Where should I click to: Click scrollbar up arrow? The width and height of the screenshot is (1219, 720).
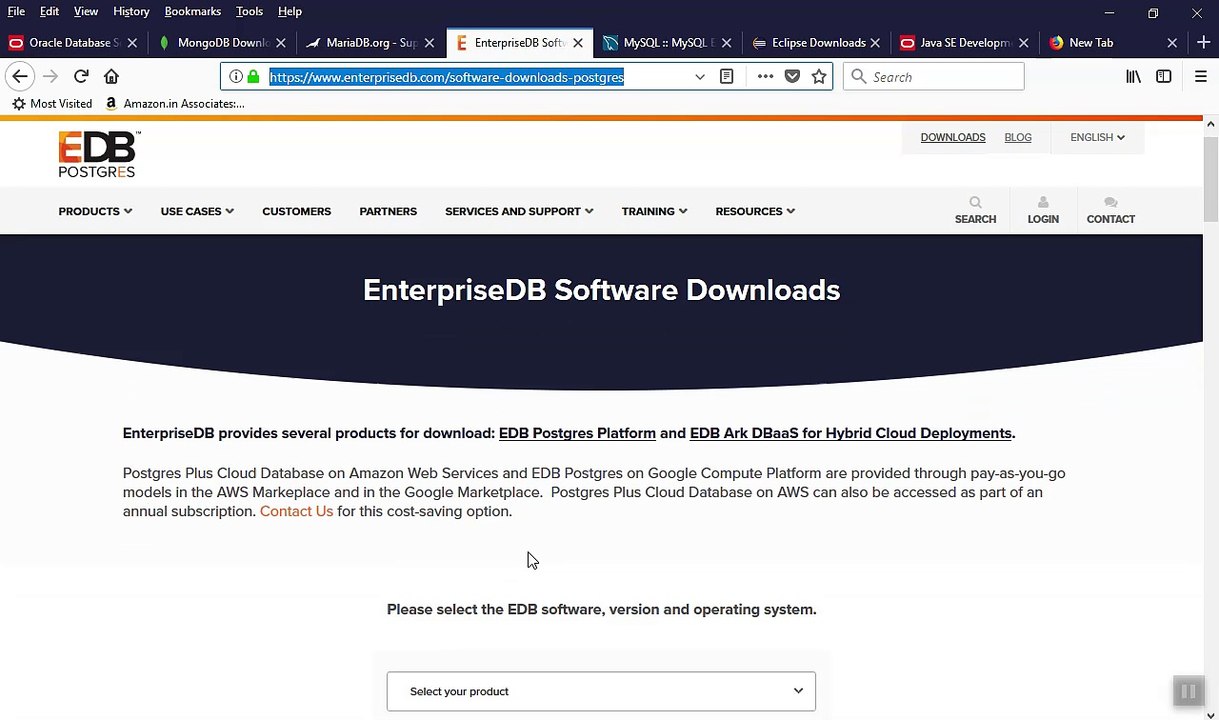pyautogui.click(x=1211, y=124)
